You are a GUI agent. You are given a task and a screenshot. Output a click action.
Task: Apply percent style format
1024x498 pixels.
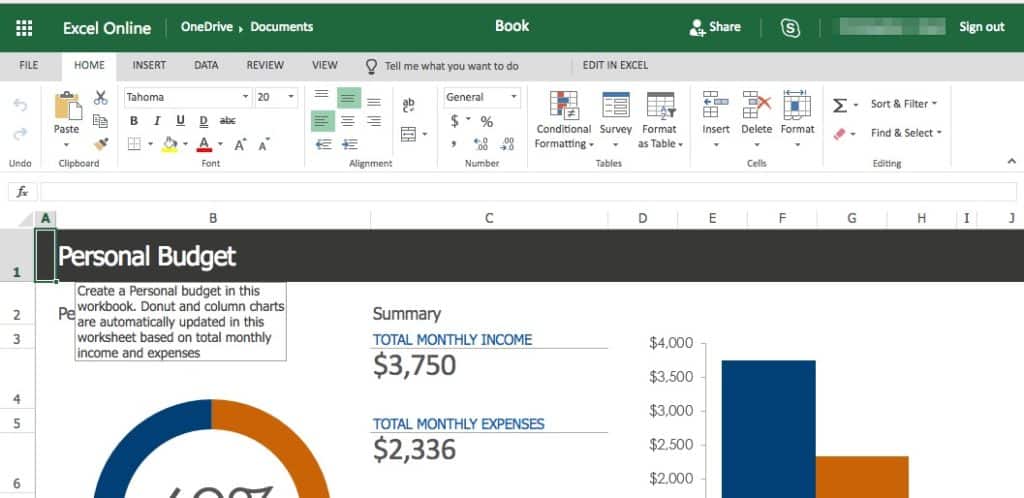(487, 121)
